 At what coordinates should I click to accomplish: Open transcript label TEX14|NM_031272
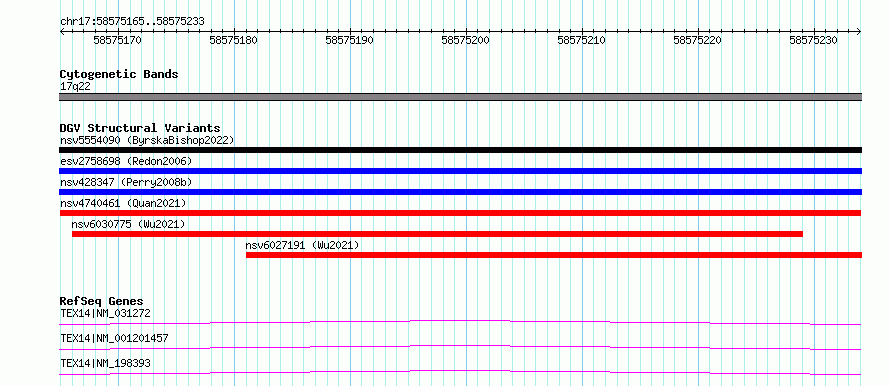[105, 313]
